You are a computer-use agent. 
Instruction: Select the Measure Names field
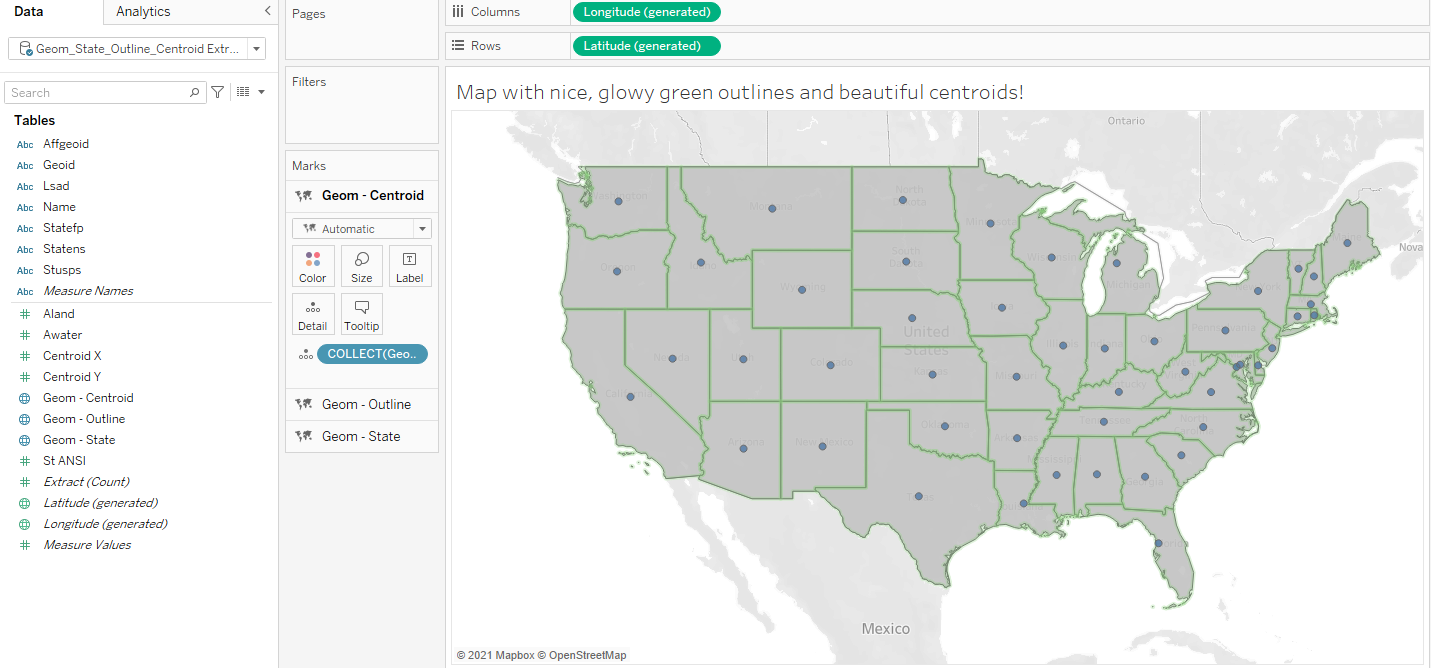(88, 291)
